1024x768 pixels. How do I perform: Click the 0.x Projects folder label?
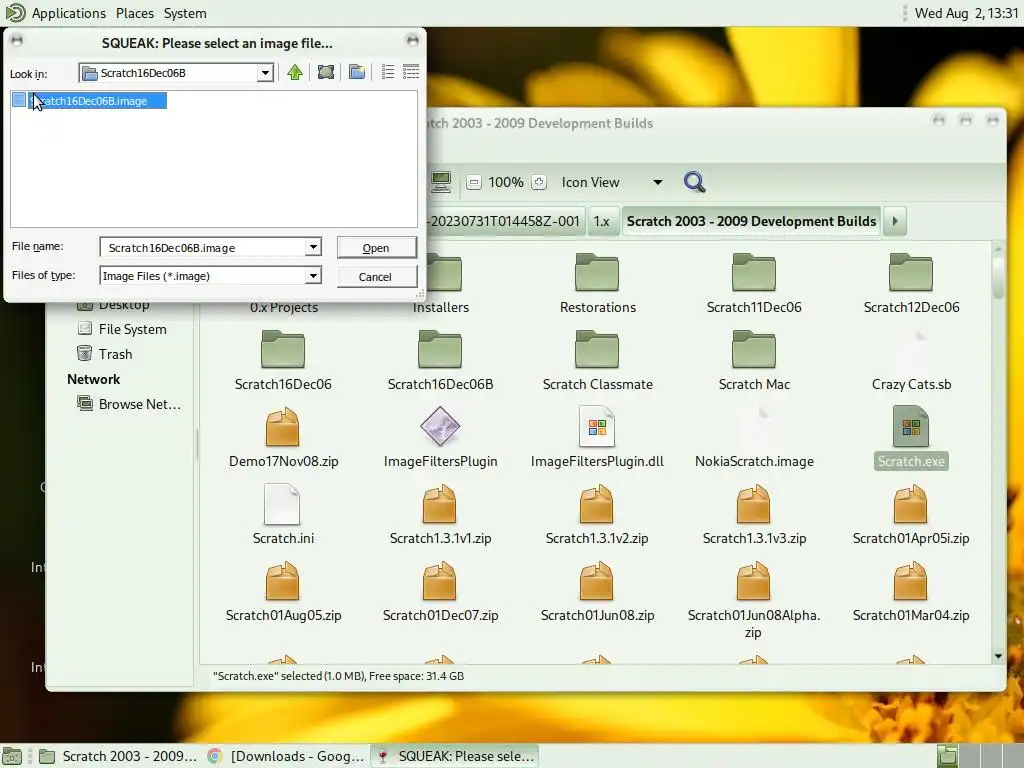[283, 308]
